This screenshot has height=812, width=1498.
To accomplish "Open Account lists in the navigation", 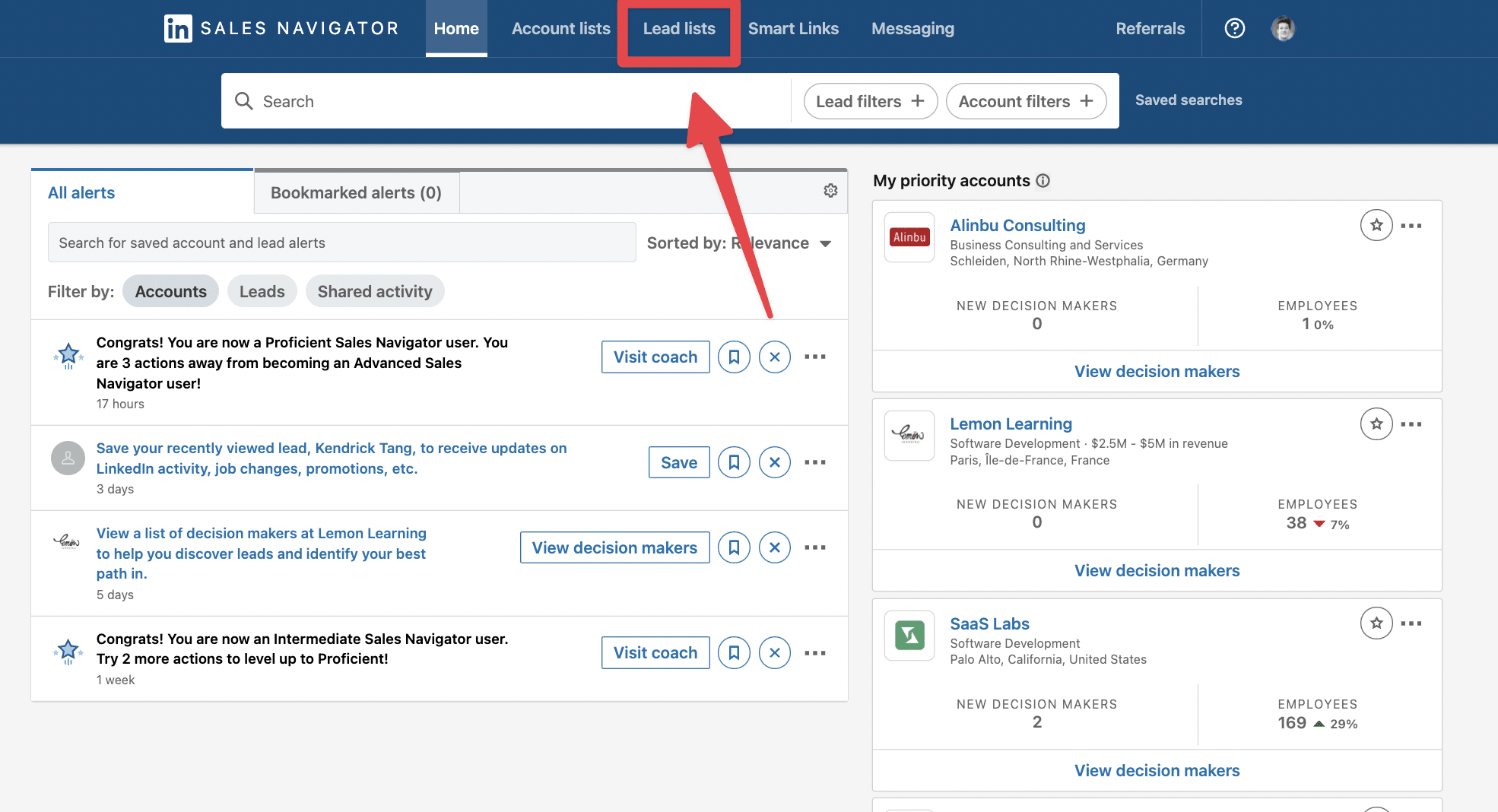I will tap(561, 29).
